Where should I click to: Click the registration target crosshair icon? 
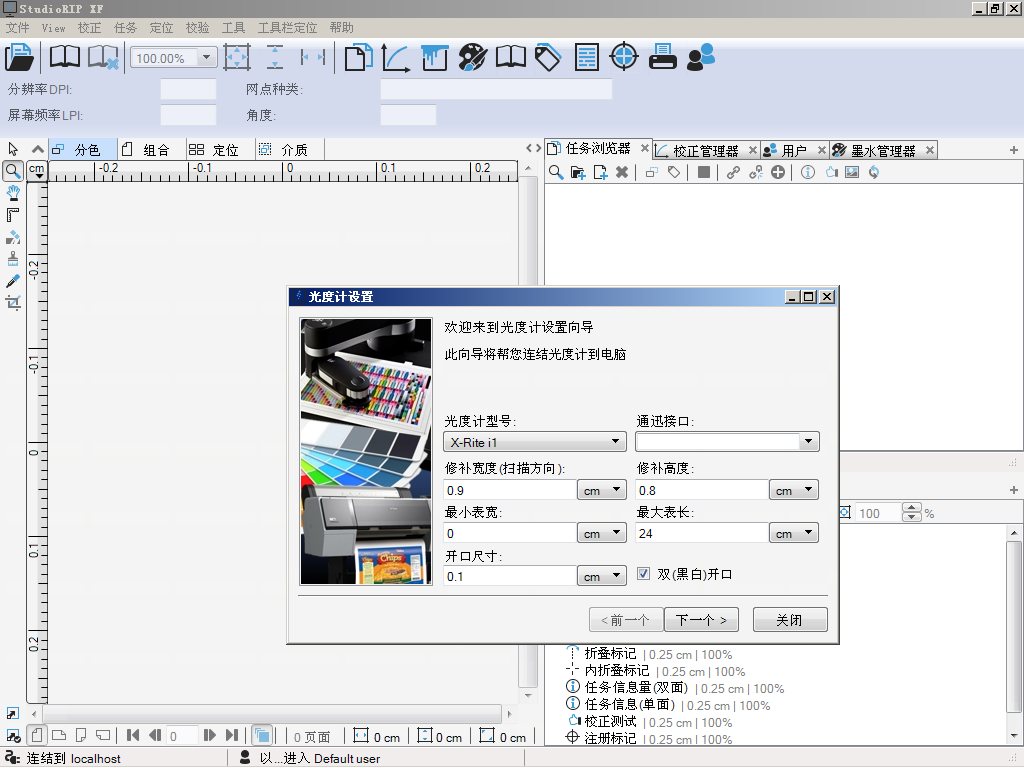coord(624,56)
